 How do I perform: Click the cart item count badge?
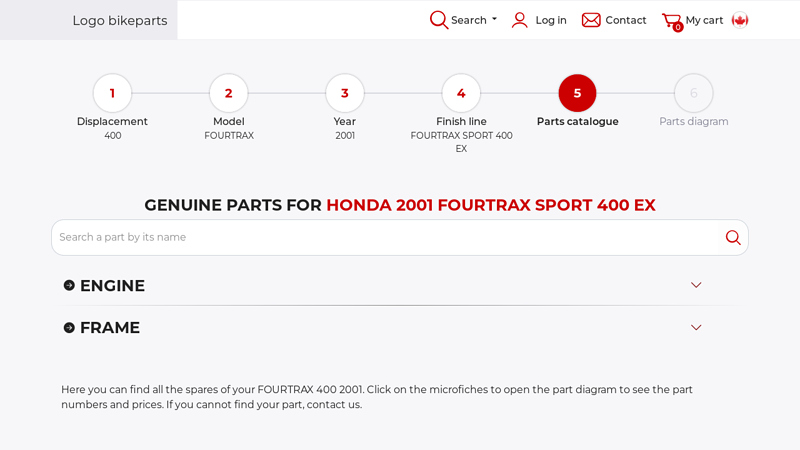[678, 28]
